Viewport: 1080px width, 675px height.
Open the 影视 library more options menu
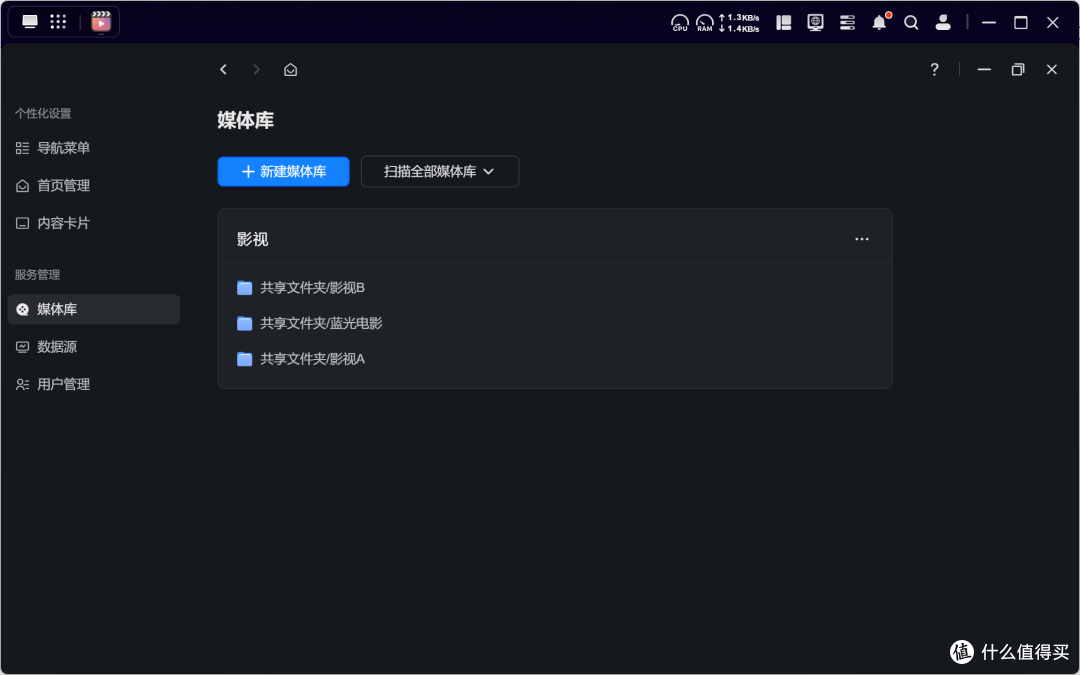point(862,239)
